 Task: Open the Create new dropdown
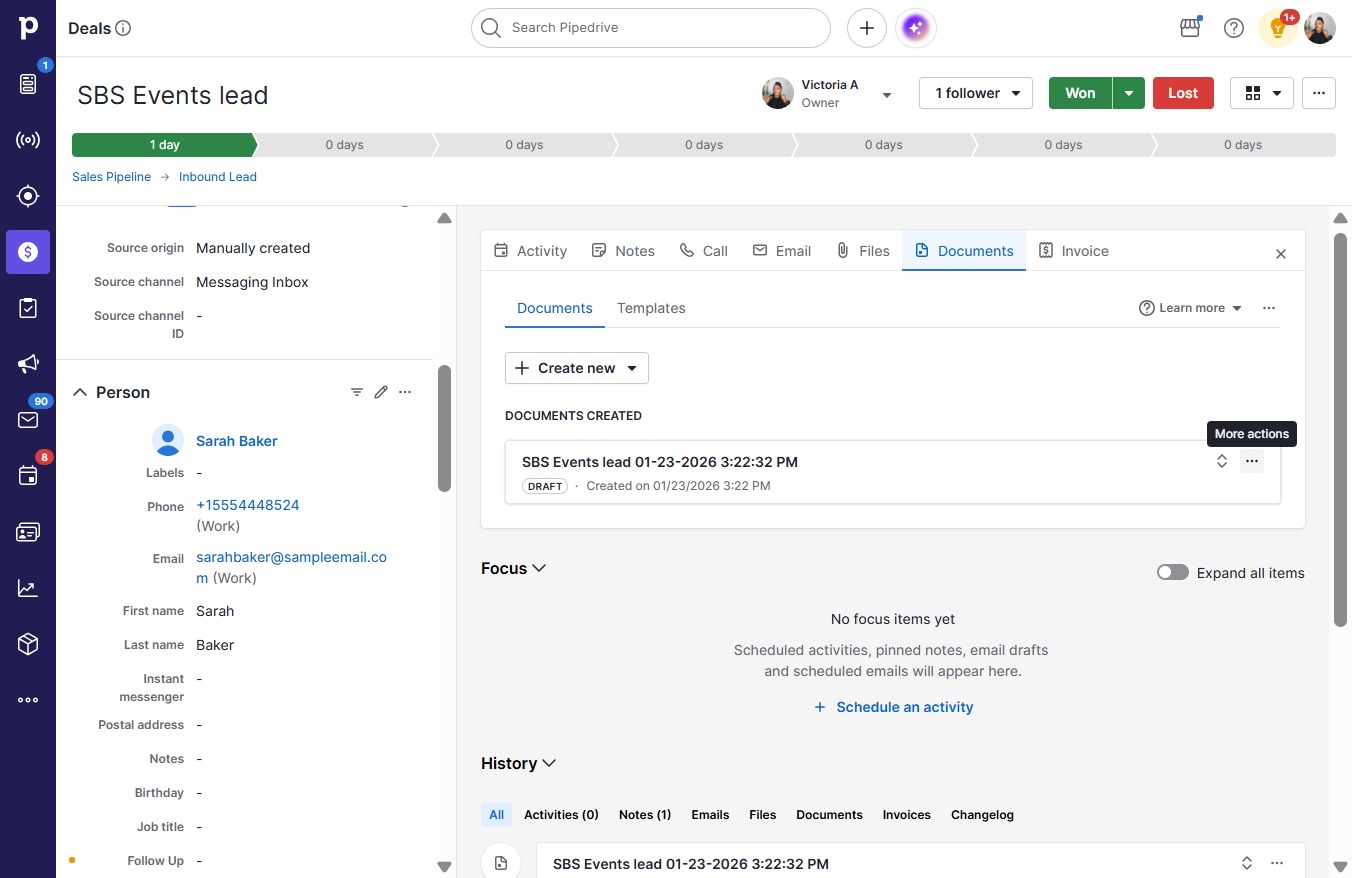coord(577,368)
